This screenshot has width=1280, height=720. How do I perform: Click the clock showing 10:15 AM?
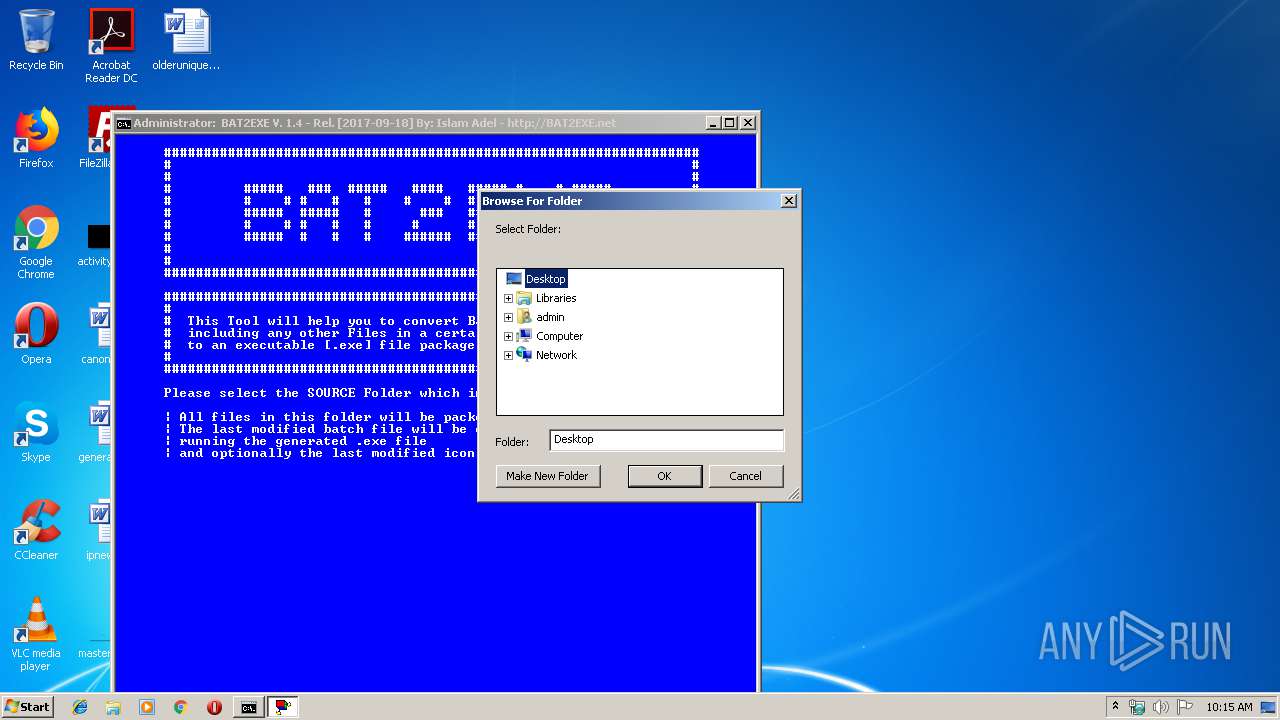tap(1229, 707)
